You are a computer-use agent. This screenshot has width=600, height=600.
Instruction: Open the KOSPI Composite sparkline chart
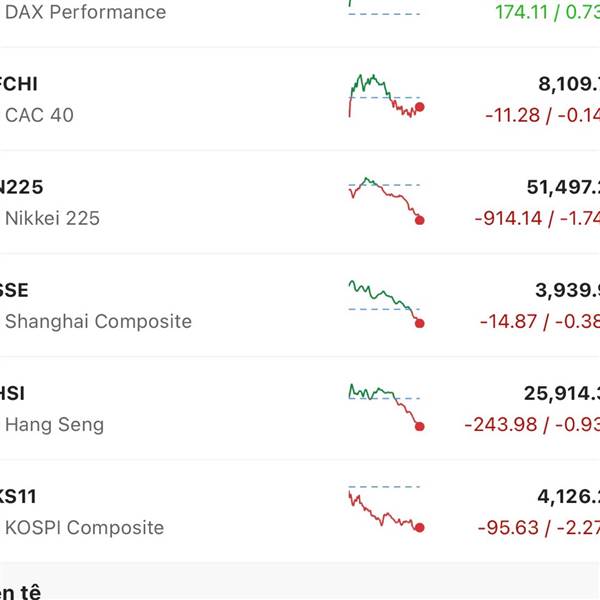(x=385, y=509)
